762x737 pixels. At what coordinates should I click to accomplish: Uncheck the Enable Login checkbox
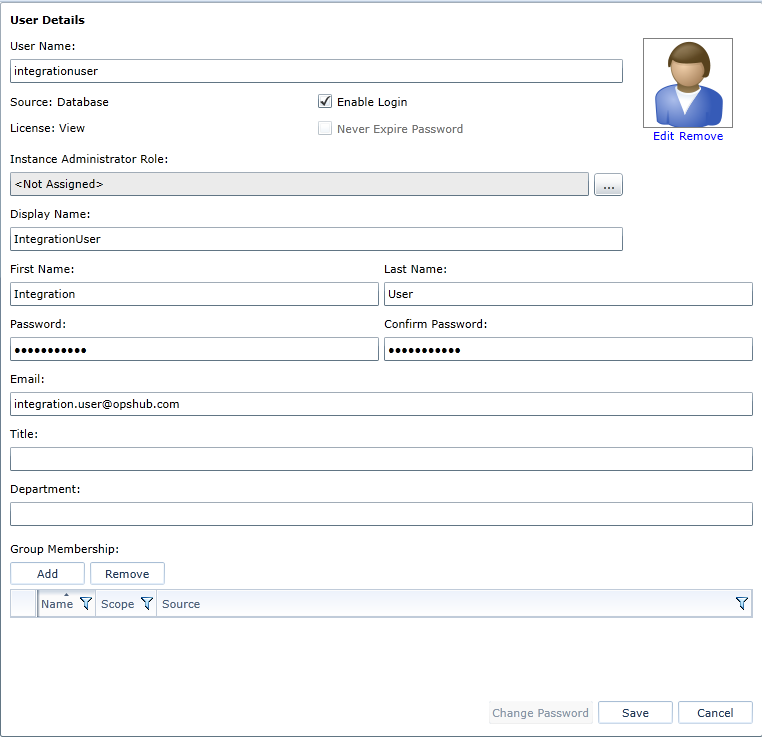click(325, 102)
